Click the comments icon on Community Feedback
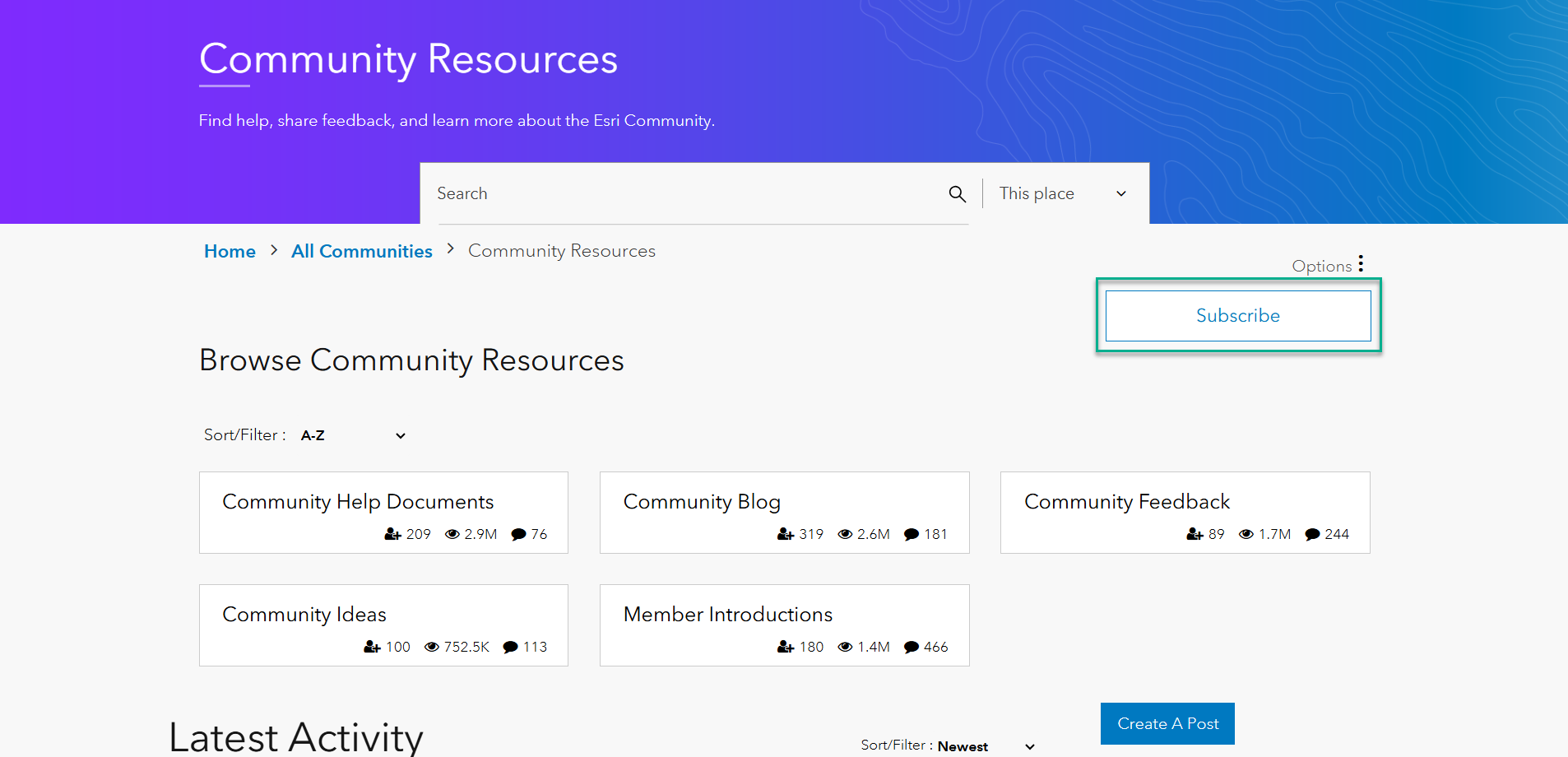 pyautogui.click(x=1314, y=534)
